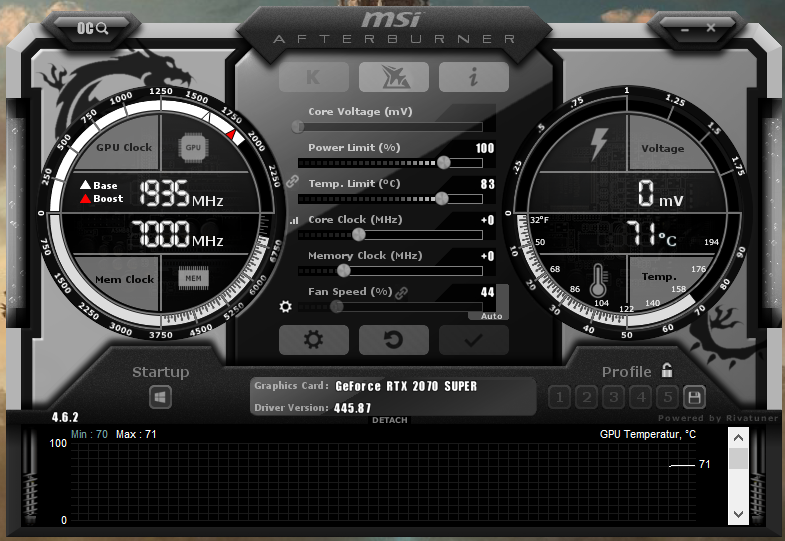Click the scroll down arrow of the graph
The width and height of the screenshot is (785, 541).
[738, 514]
